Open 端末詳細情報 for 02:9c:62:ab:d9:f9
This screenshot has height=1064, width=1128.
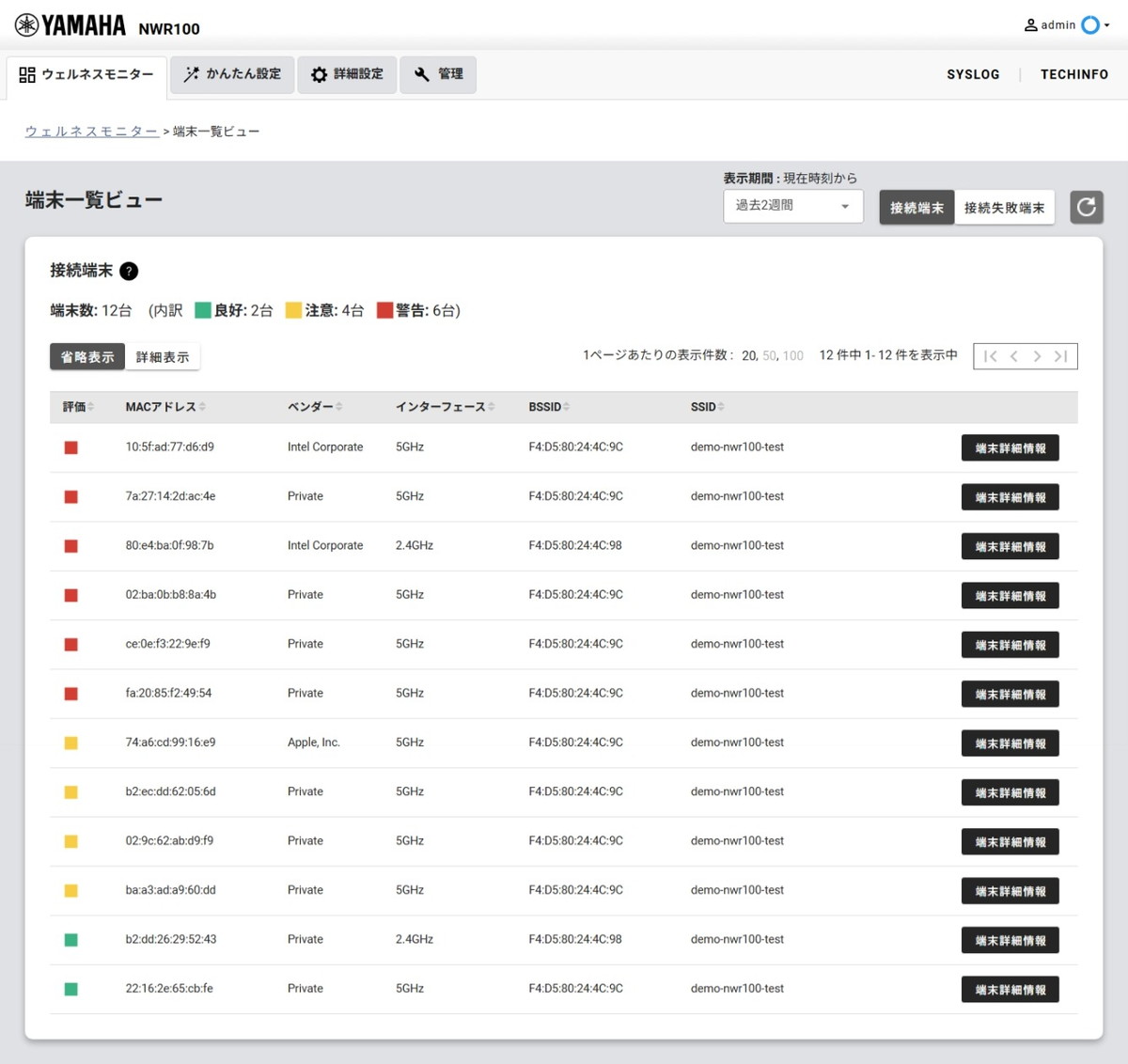coord(1010,842)
